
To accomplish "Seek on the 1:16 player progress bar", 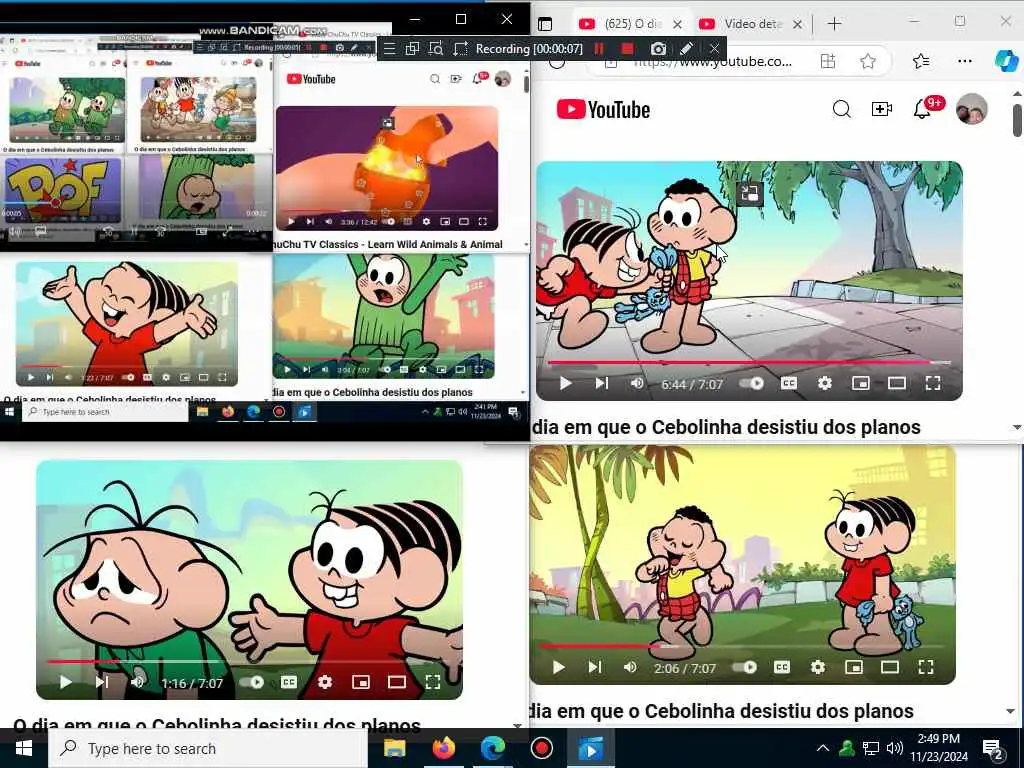I will click(249, 661).
